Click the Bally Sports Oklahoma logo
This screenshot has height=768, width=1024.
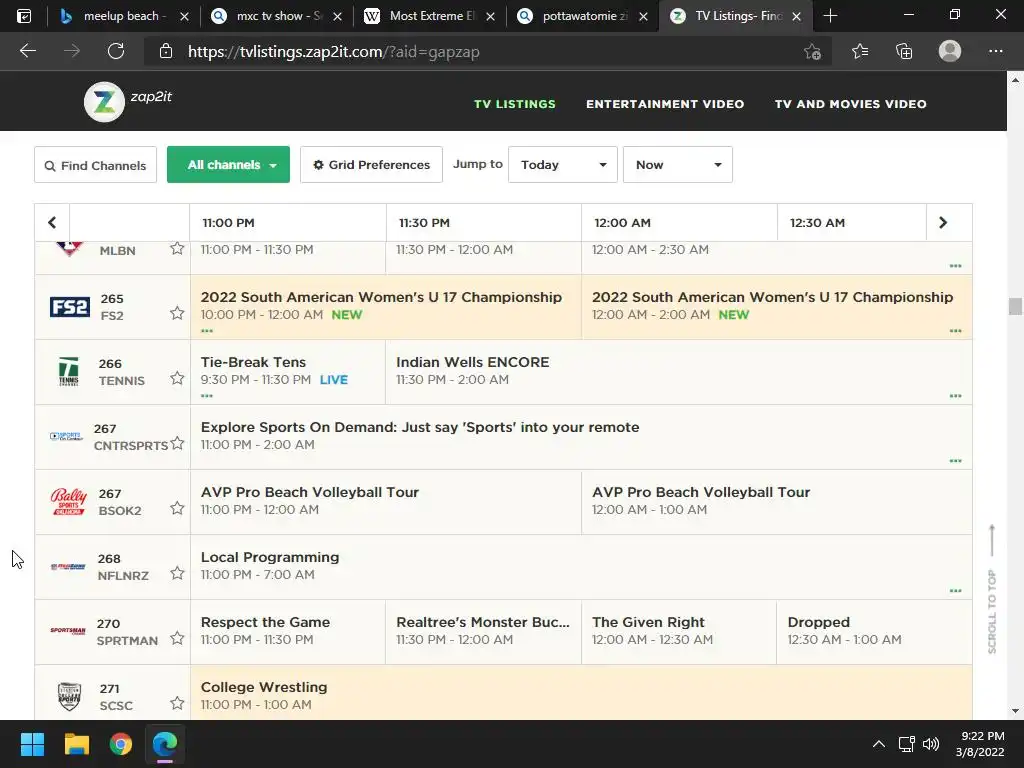click(x=69, y=502)
